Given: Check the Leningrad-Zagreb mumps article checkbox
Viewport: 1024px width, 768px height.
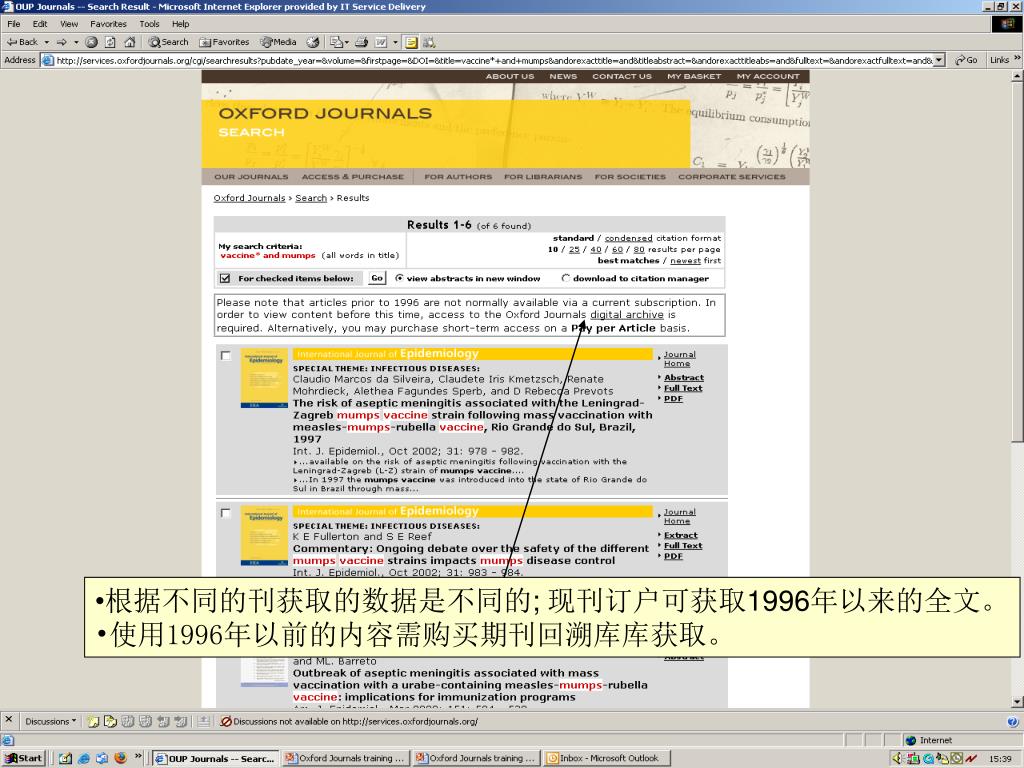Looking at the screenshot, I should click(x=225, y=356).
